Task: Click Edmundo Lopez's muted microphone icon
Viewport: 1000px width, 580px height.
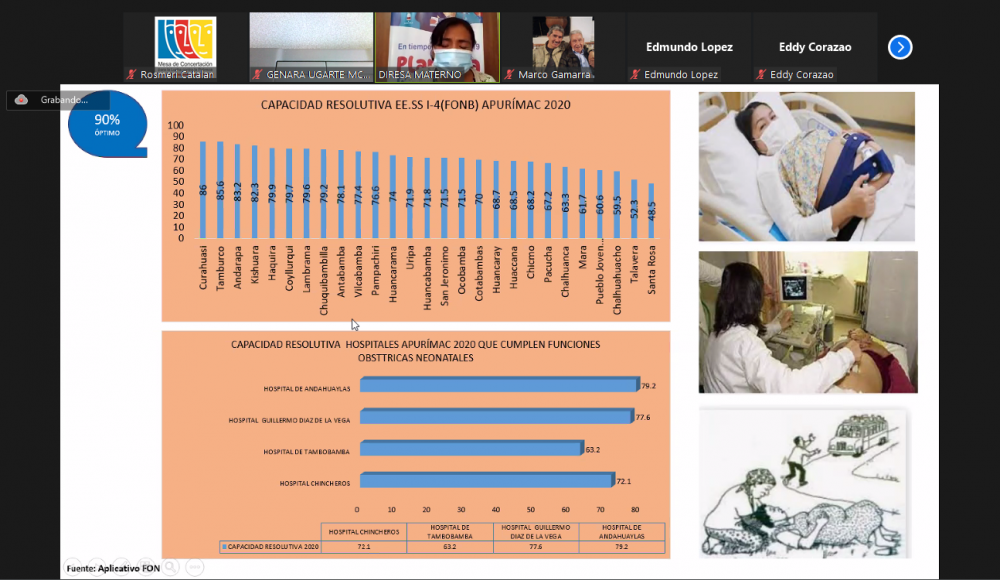Action: coord(635,75)
